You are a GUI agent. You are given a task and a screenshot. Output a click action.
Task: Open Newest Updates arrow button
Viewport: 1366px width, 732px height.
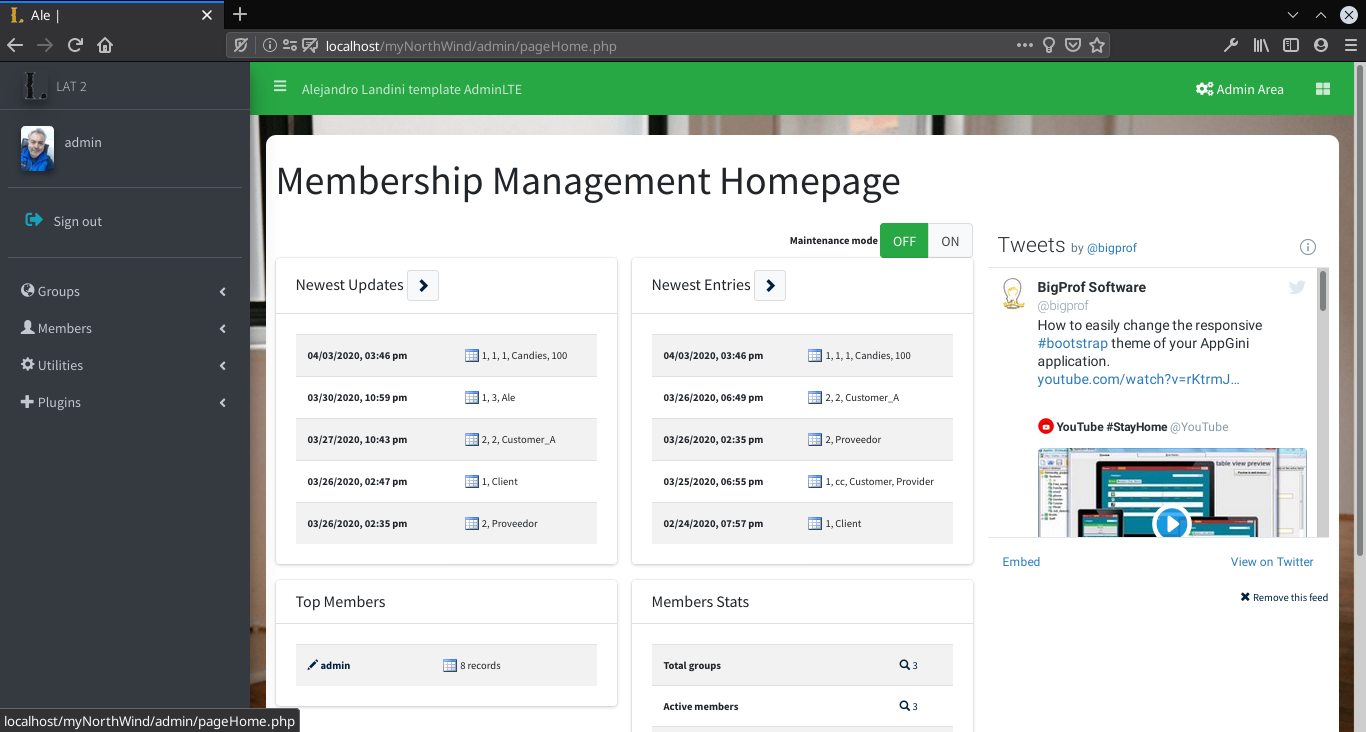(423, 285)
